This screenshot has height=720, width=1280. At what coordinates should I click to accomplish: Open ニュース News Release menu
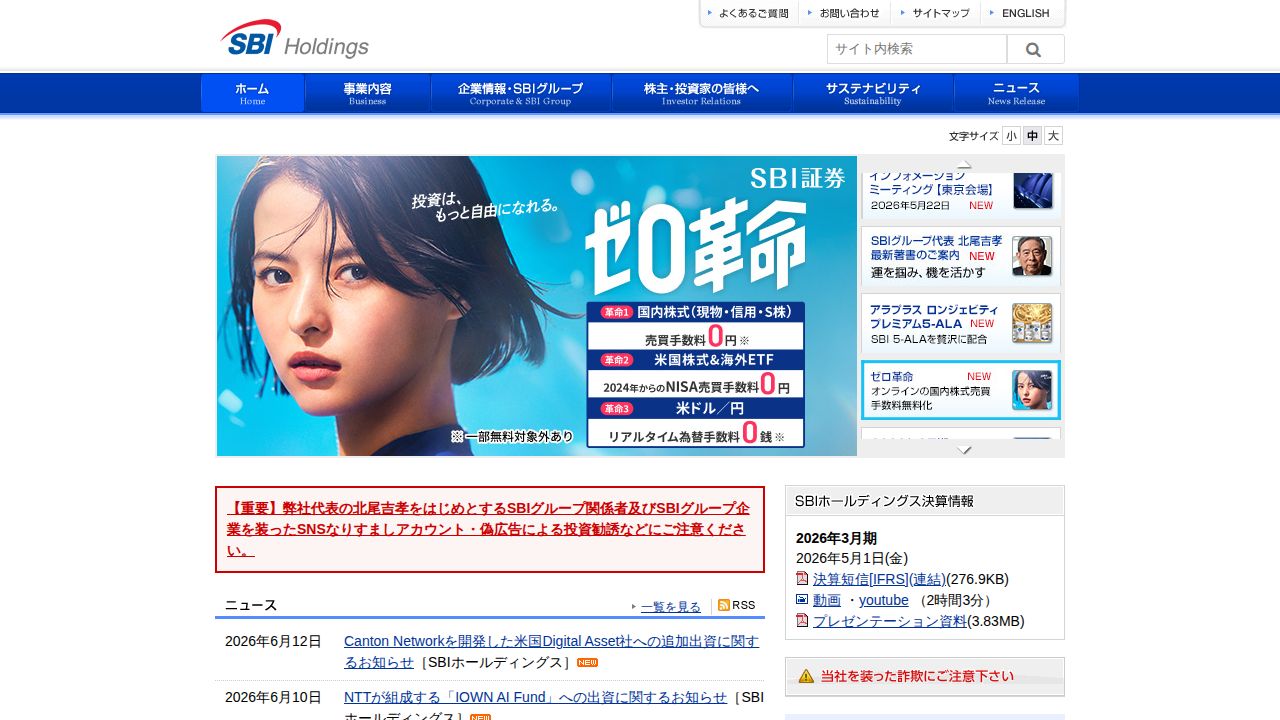(1016, 93)
